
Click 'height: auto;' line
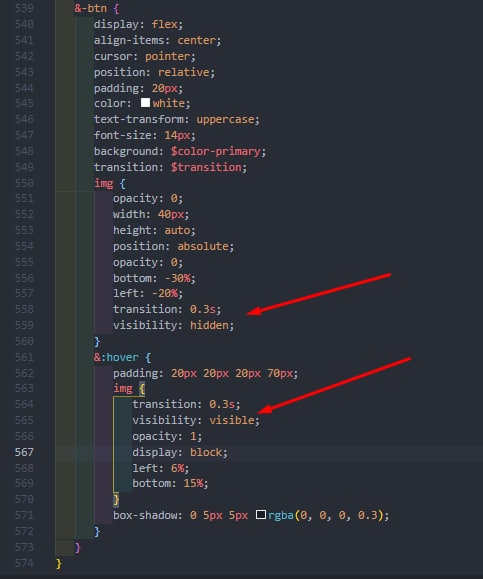154,230
